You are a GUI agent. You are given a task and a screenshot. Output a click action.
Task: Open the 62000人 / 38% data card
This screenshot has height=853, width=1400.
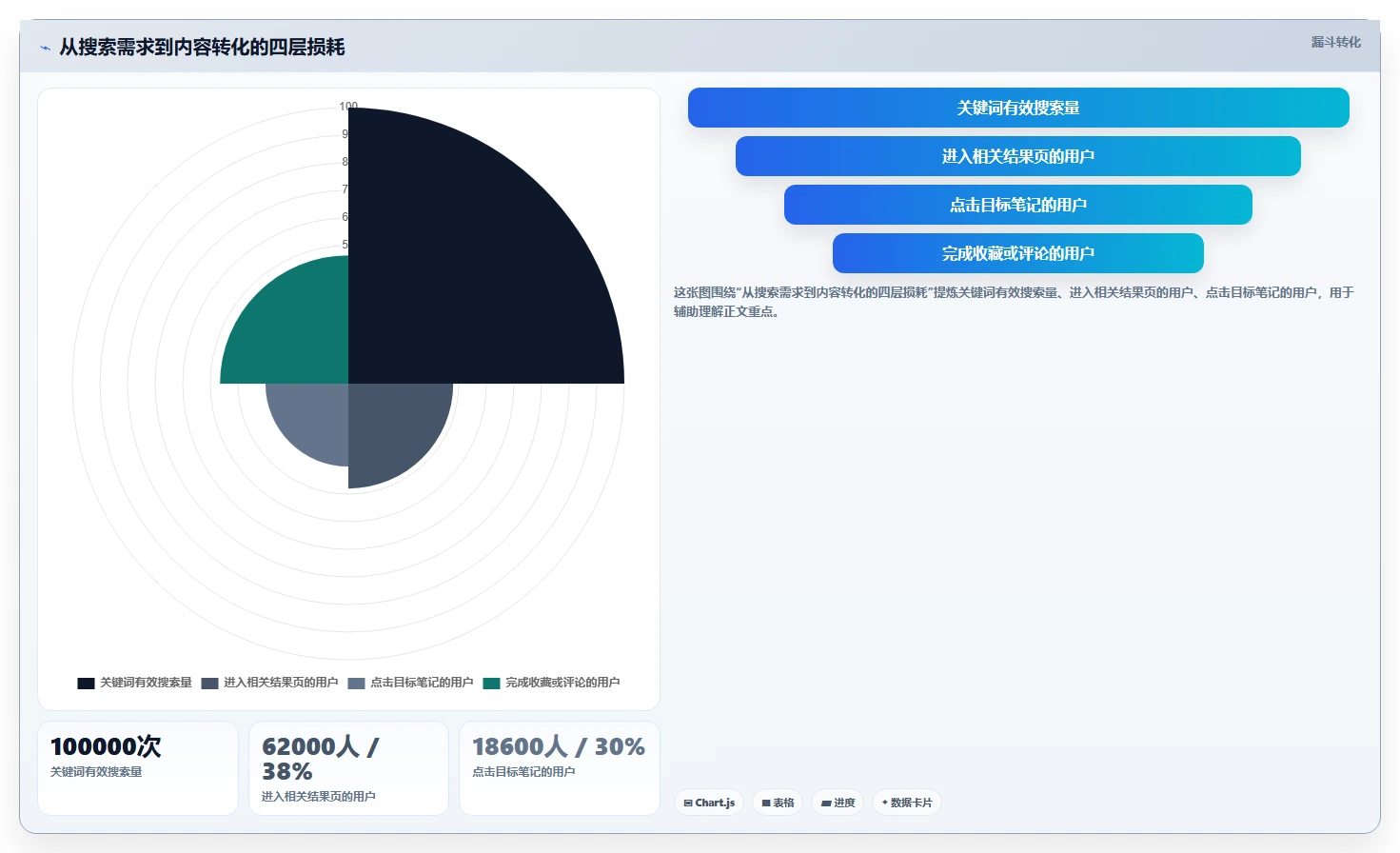[x=348, y=767]
